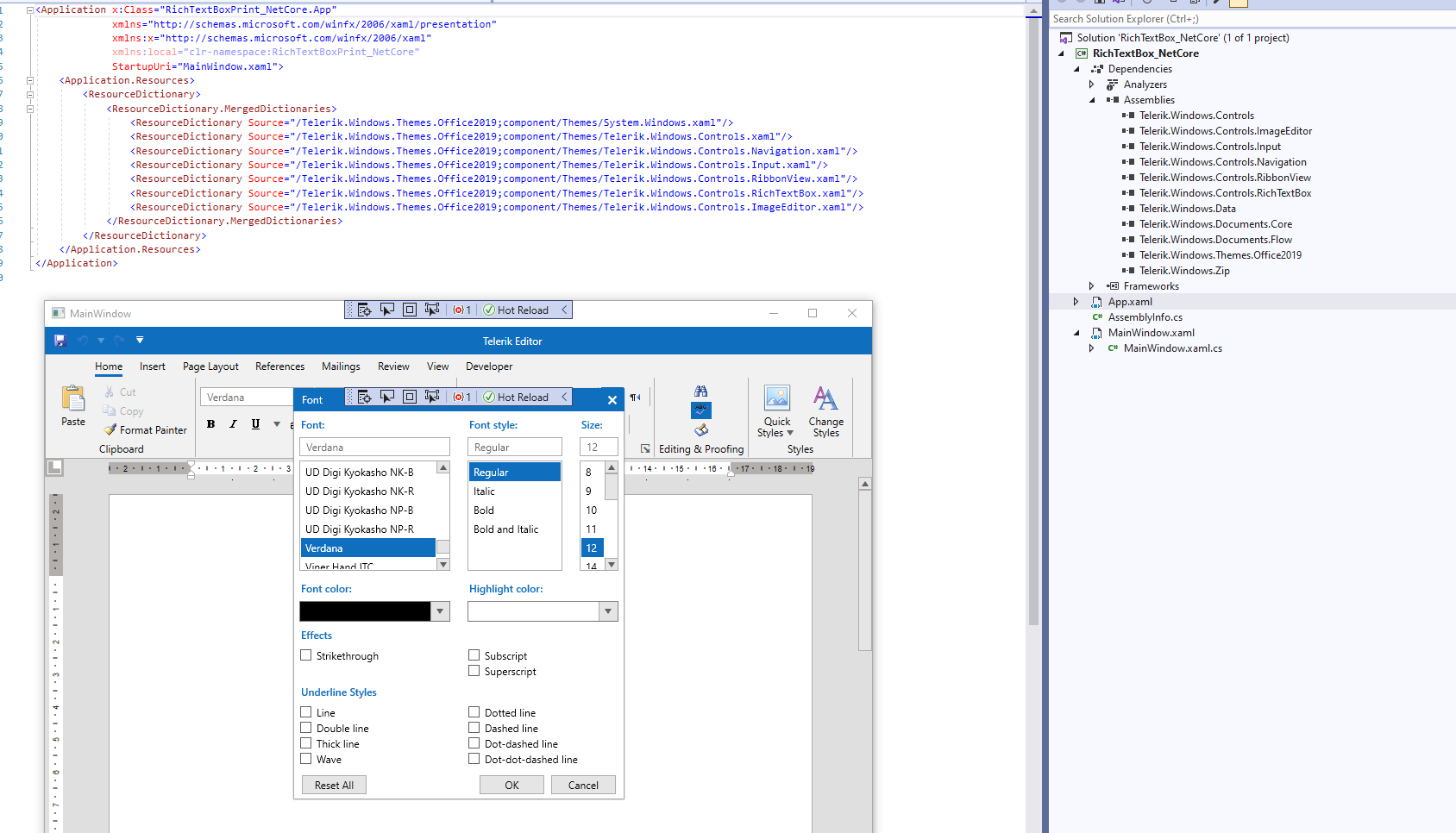Check the Superscript option
1456x833 pixels.
pos(474,671)
